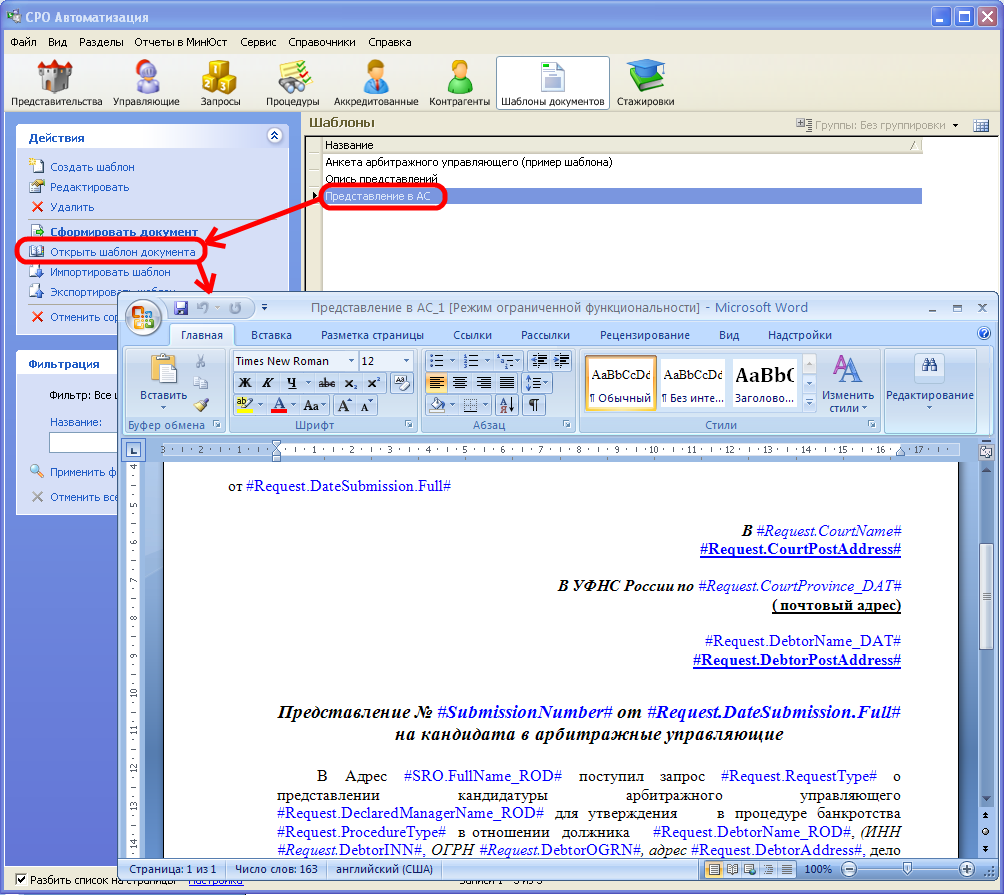1004x895 pixels.
Task: Open the Отчеты в МинЮст menu
Action: [181, 42]
